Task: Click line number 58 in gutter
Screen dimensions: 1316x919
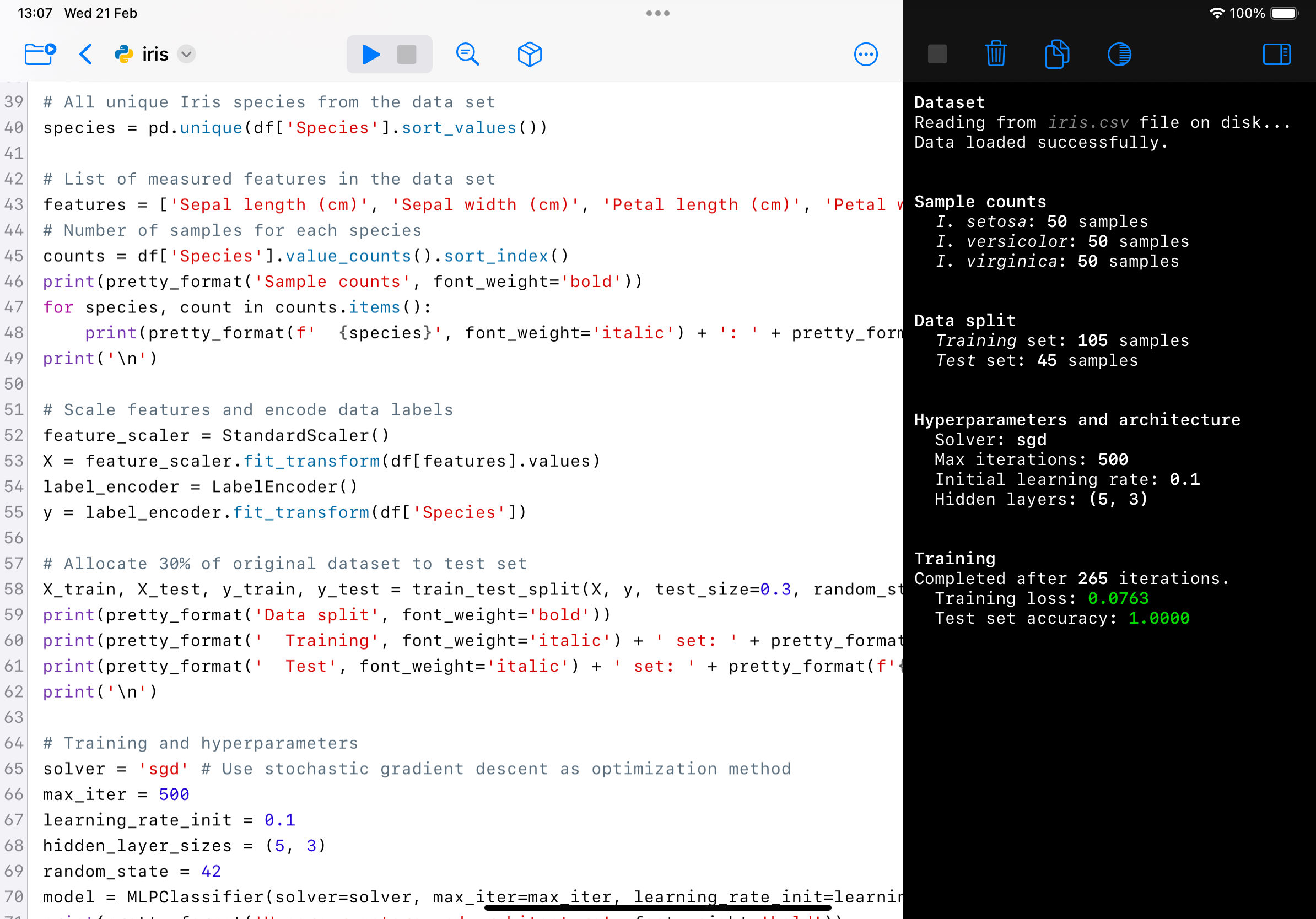Action: point(14,589)
